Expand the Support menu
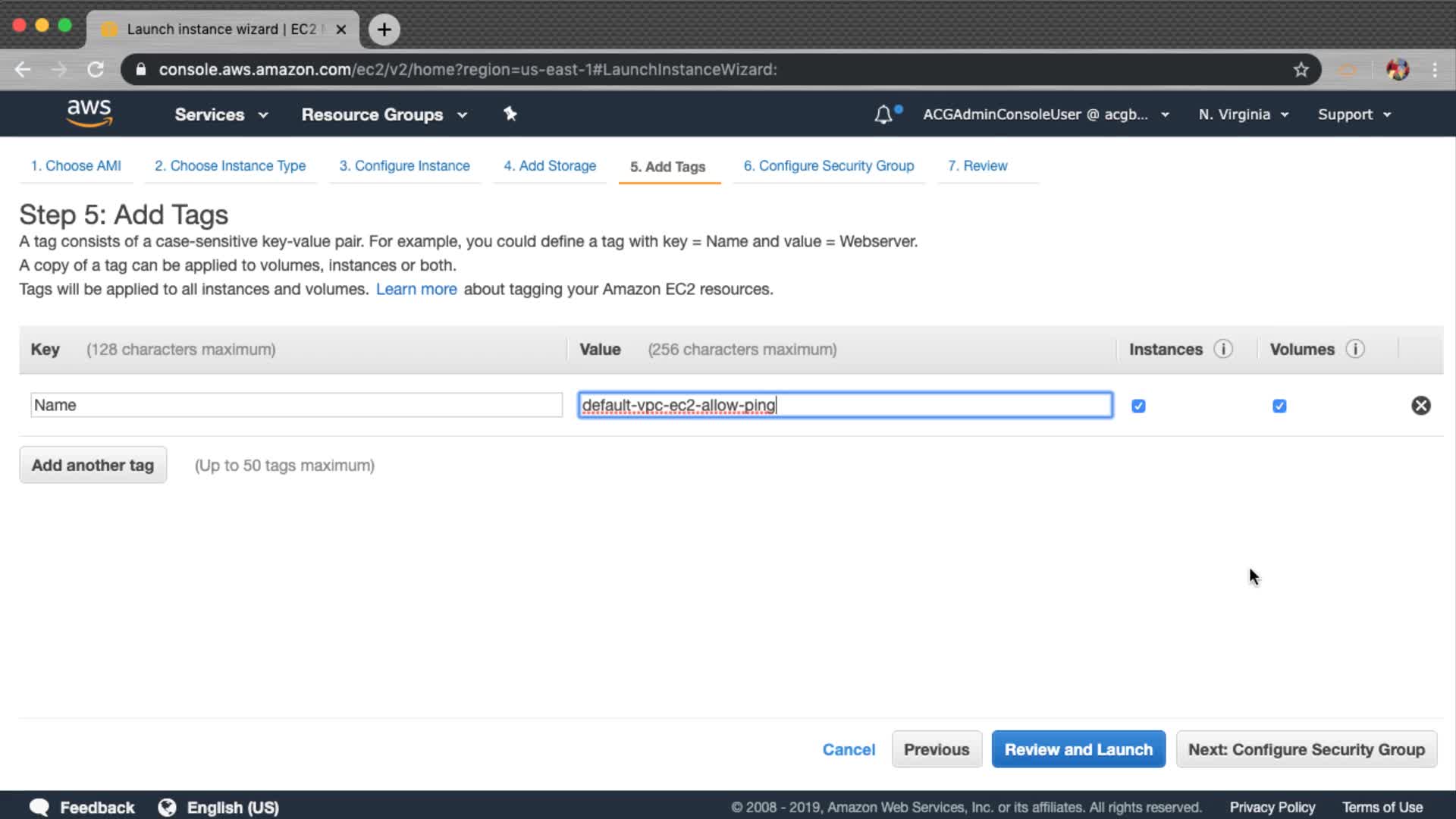 (x=1354, y=115)
